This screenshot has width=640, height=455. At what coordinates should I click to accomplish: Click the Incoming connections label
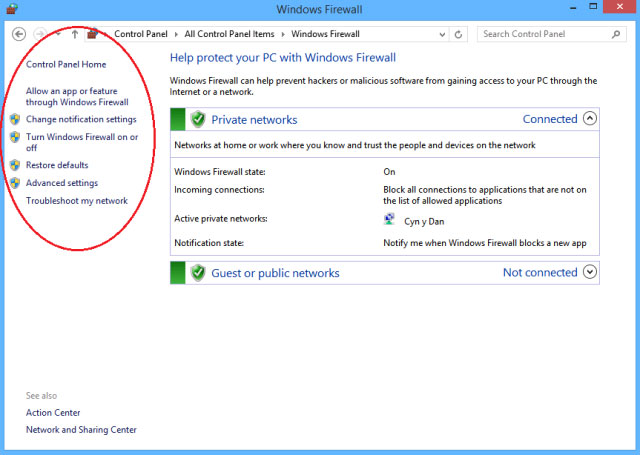click(x=219, y=190)
